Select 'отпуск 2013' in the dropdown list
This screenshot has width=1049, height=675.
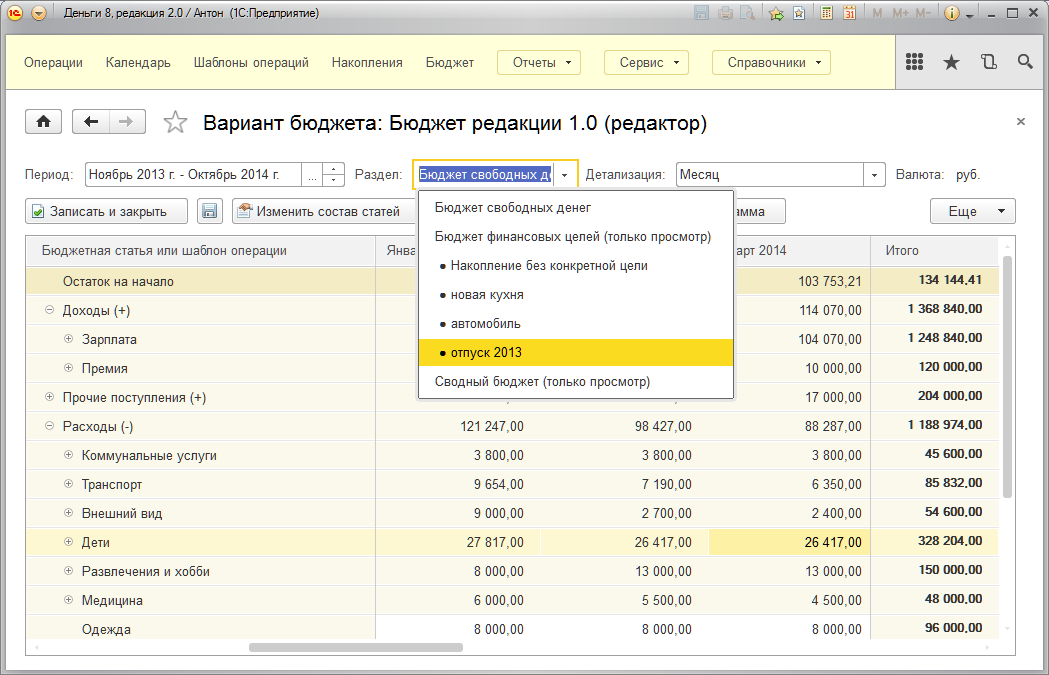tap(486, 353)
